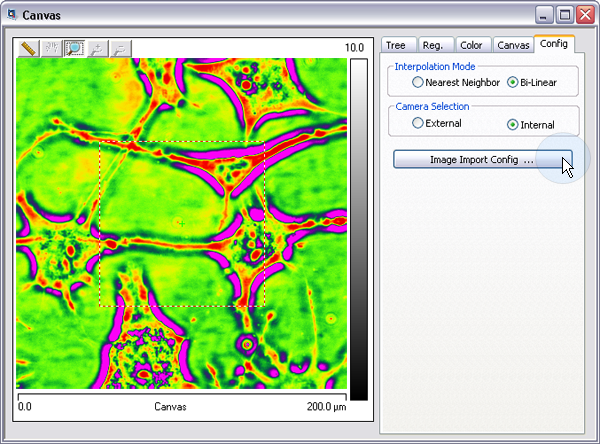The height and width of the screenshot is (444, 600).
Task: Open Image Import Config dialog
Action: point(483,159)
